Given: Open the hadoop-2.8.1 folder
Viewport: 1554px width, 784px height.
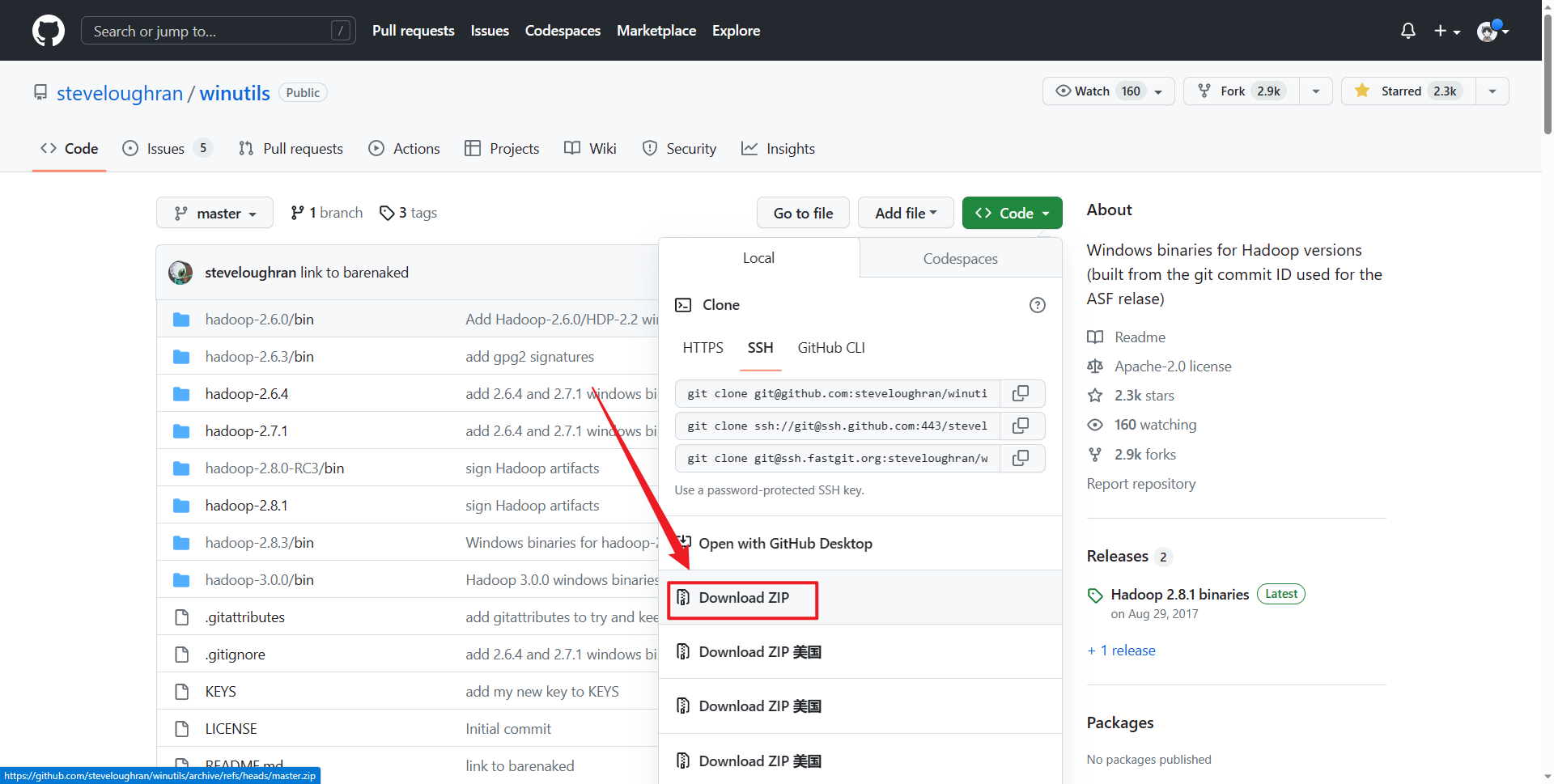Looking at the screenshot, I should point(247,506).
